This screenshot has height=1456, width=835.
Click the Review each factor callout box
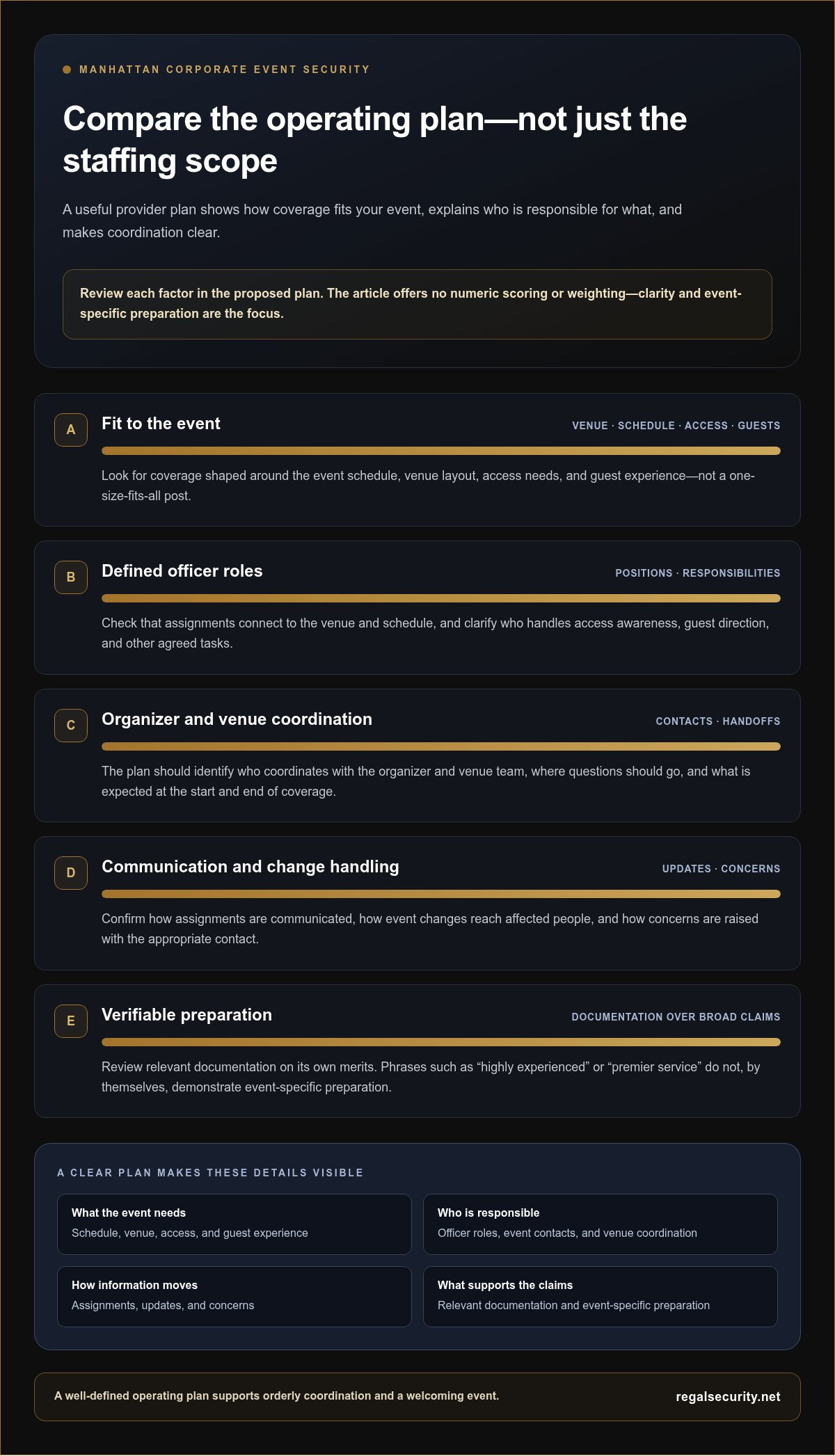coord(417,304)
